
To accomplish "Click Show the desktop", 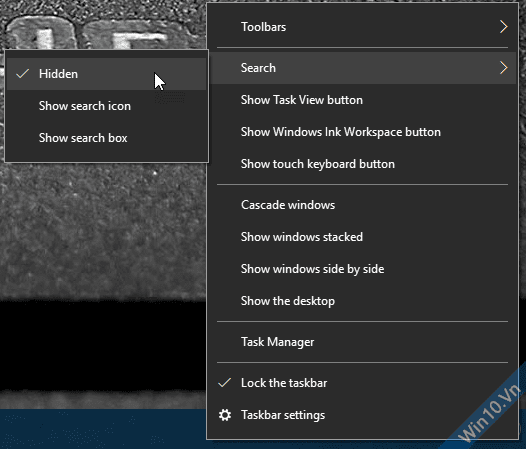I will pyautogui.click(x=363, y=301).
